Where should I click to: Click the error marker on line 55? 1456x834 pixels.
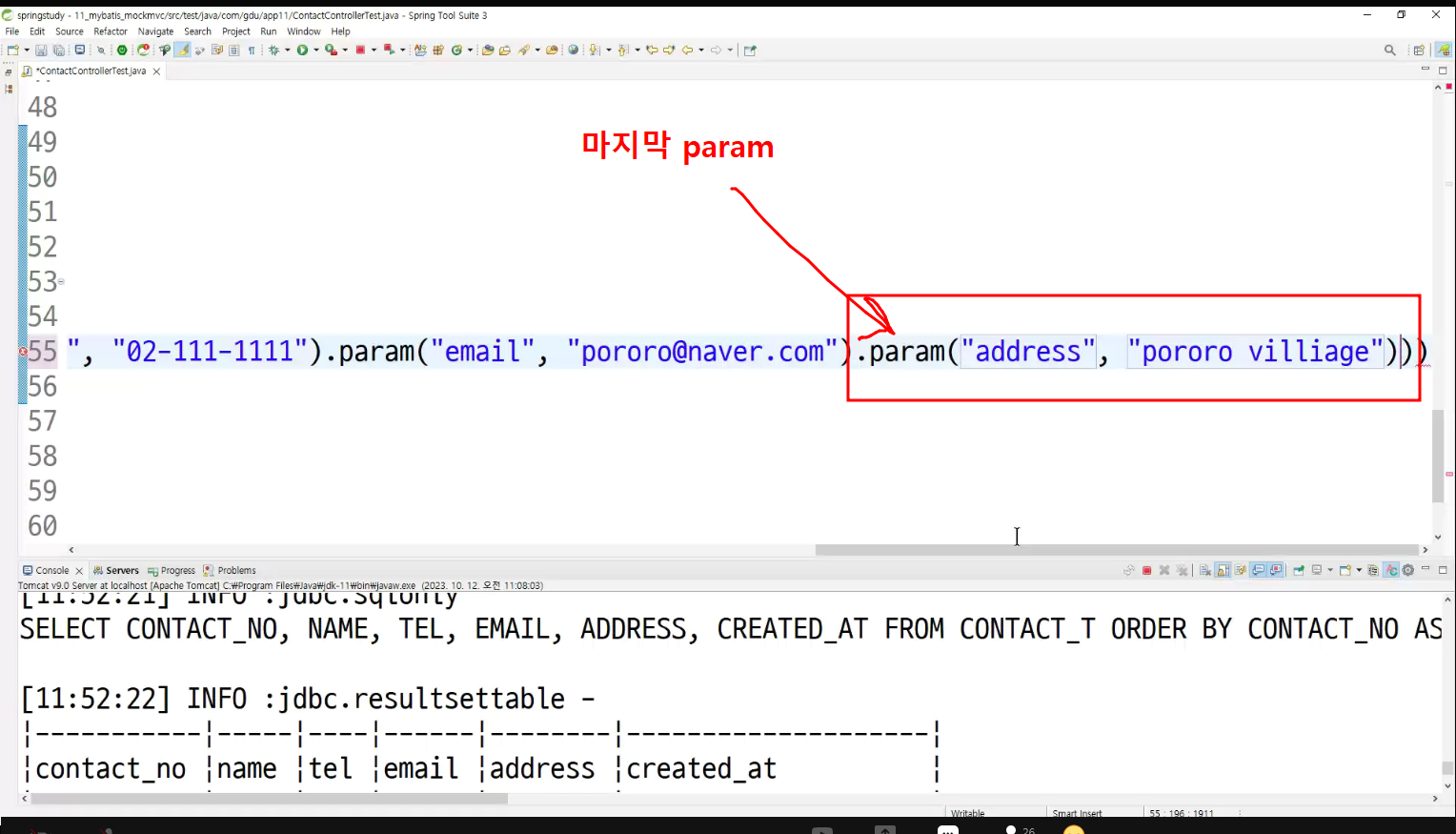point(23,352)
